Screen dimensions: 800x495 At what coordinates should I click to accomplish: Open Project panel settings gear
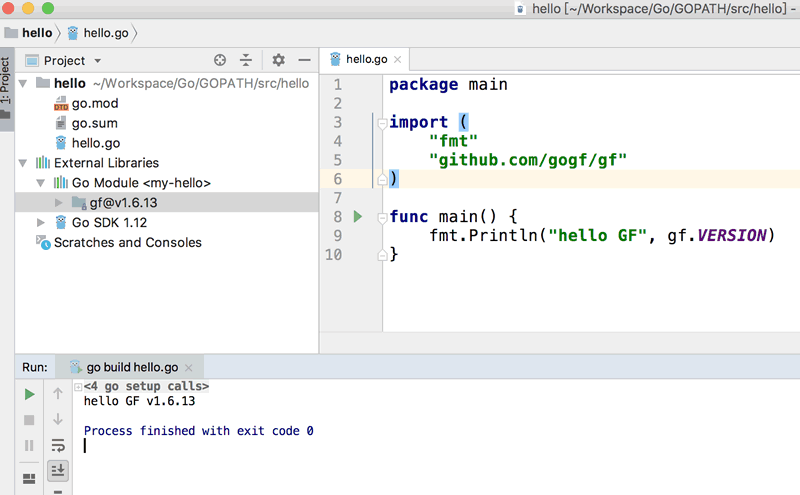click(279, 61)
